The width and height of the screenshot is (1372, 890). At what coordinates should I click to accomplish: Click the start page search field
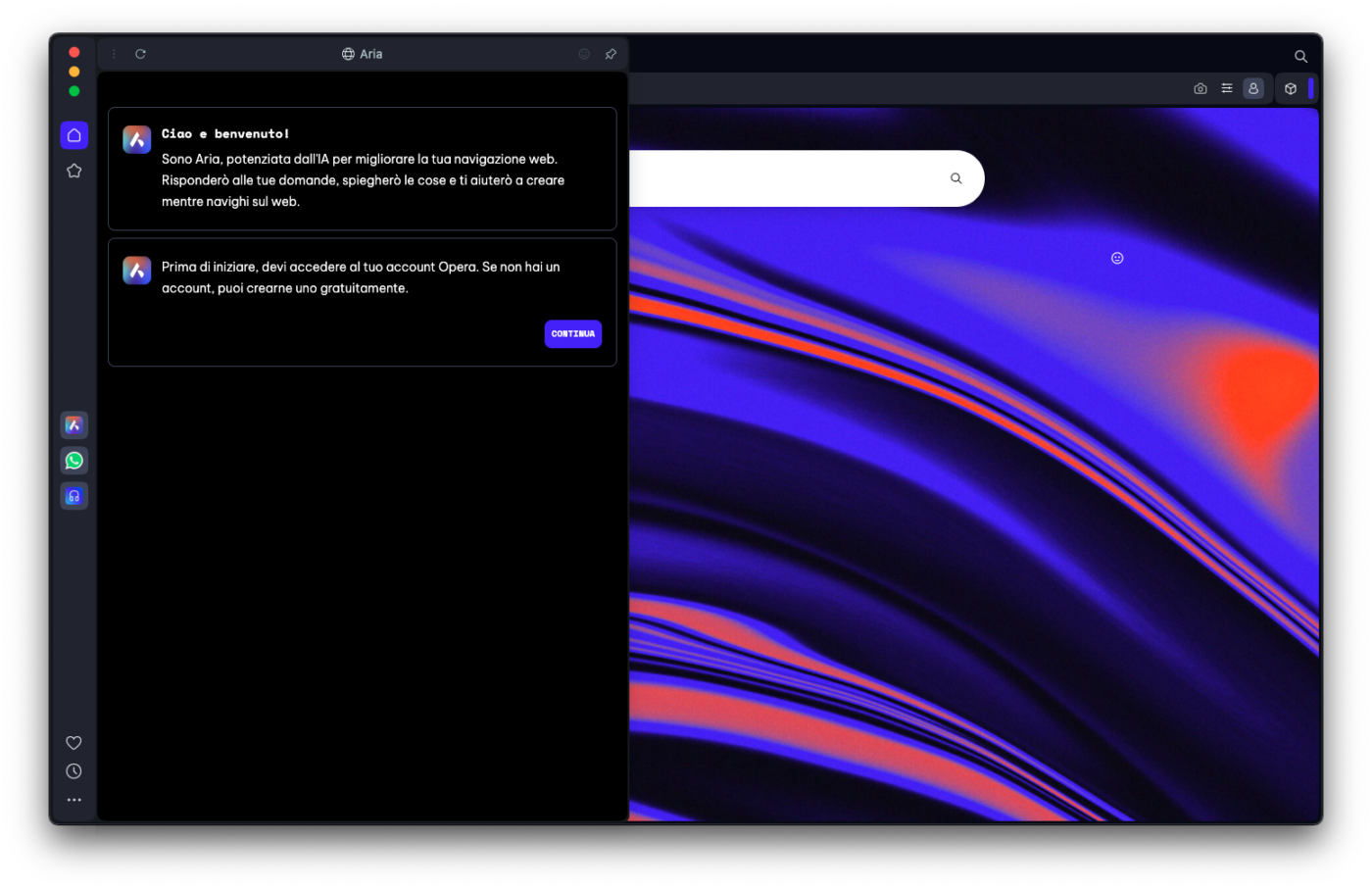tap(784, 178)
